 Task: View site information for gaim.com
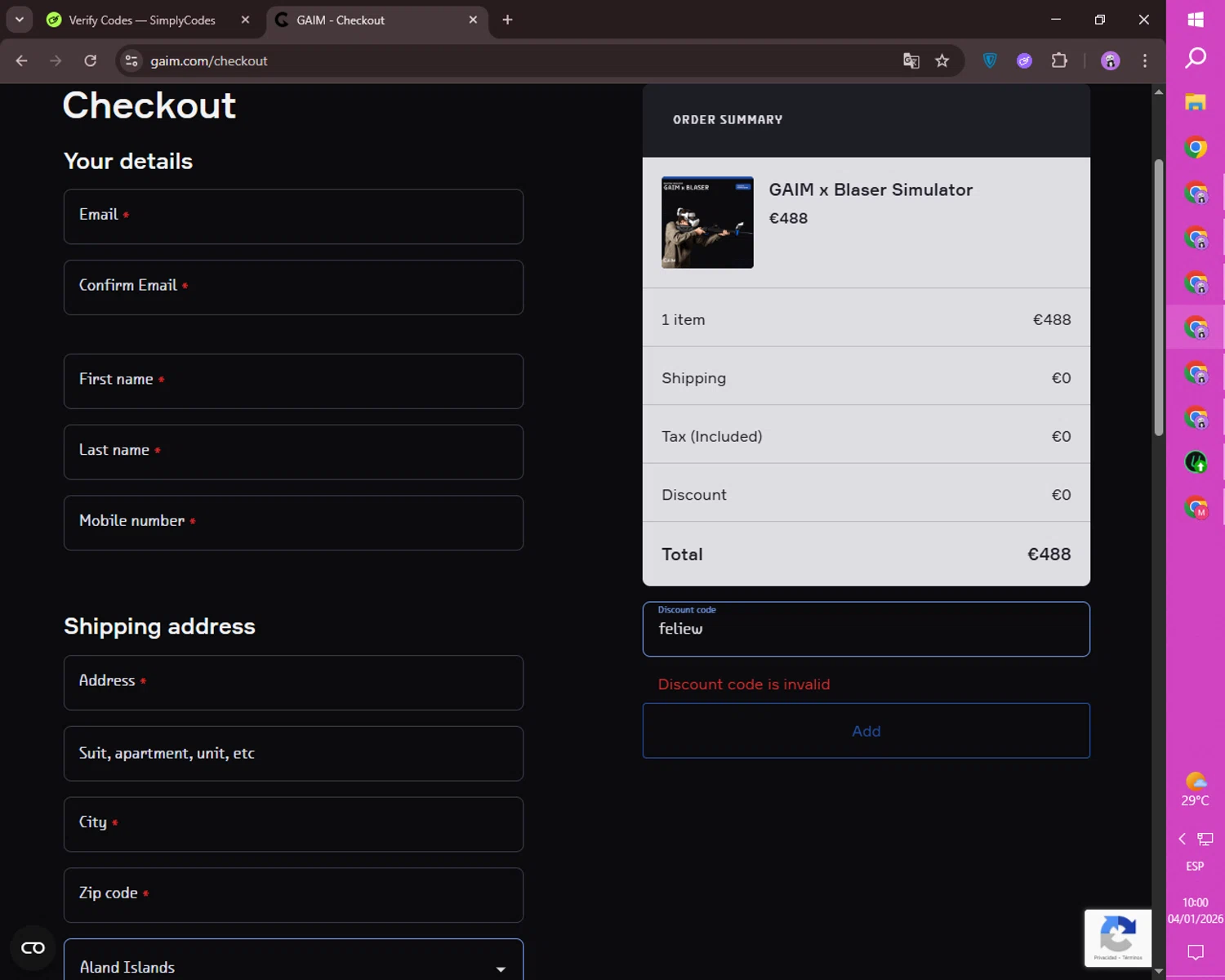[x=131, y=60]
